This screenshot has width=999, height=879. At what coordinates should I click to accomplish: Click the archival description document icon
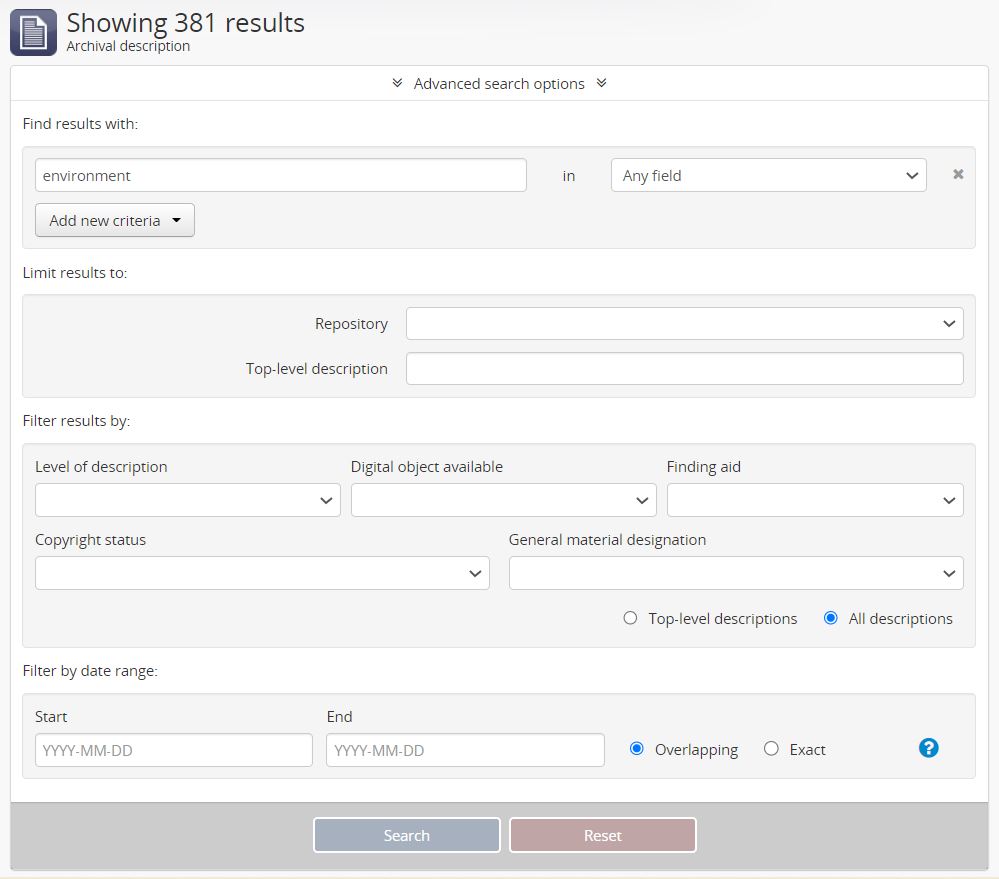click(x=33, y=33)
